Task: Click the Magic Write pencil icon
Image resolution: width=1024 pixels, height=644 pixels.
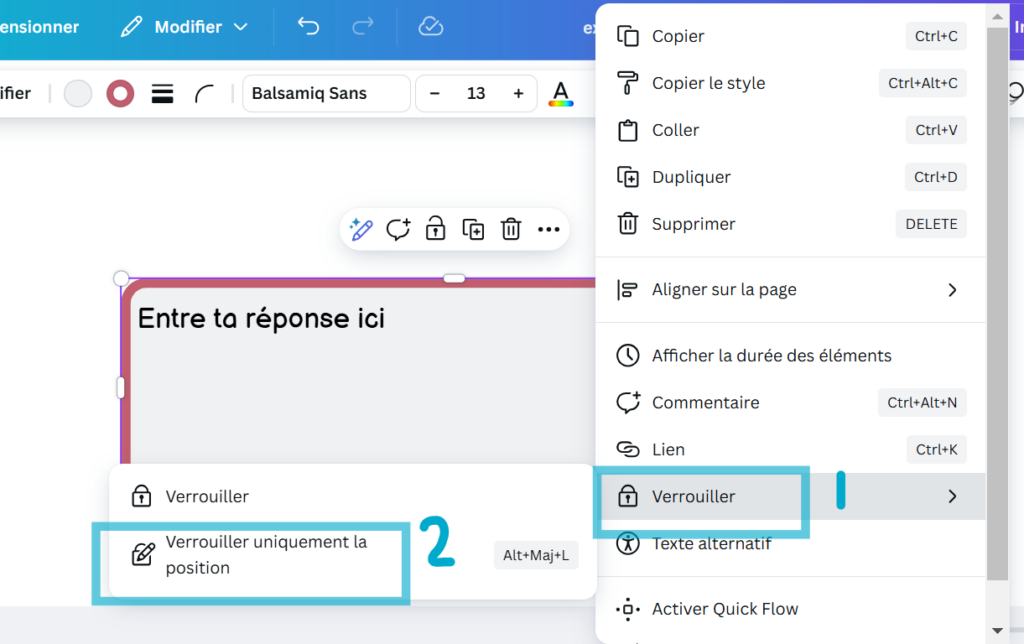Action: pos(360,229)
